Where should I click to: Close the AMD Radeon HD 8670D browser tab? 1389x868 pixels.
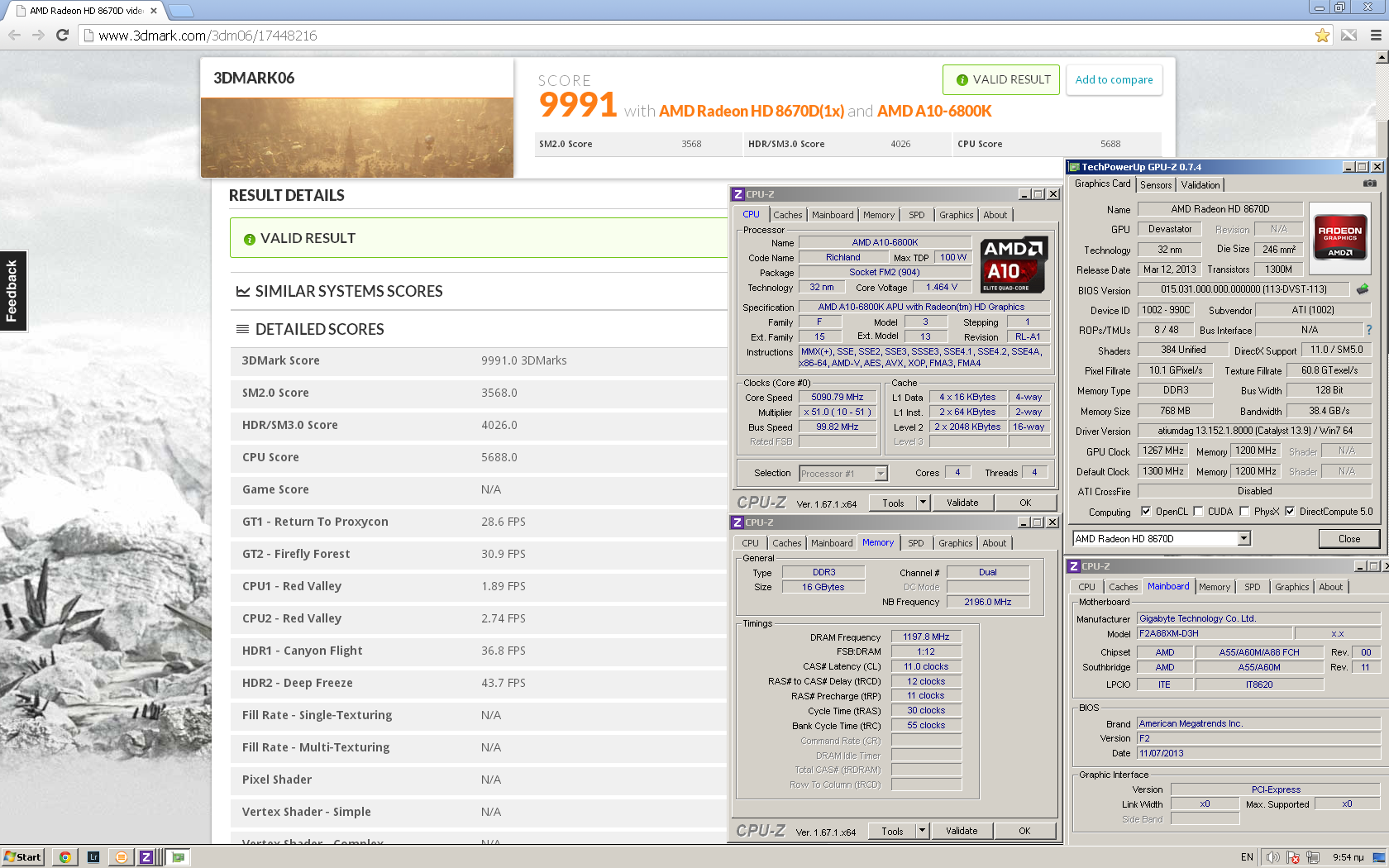[x=154, y=11]
